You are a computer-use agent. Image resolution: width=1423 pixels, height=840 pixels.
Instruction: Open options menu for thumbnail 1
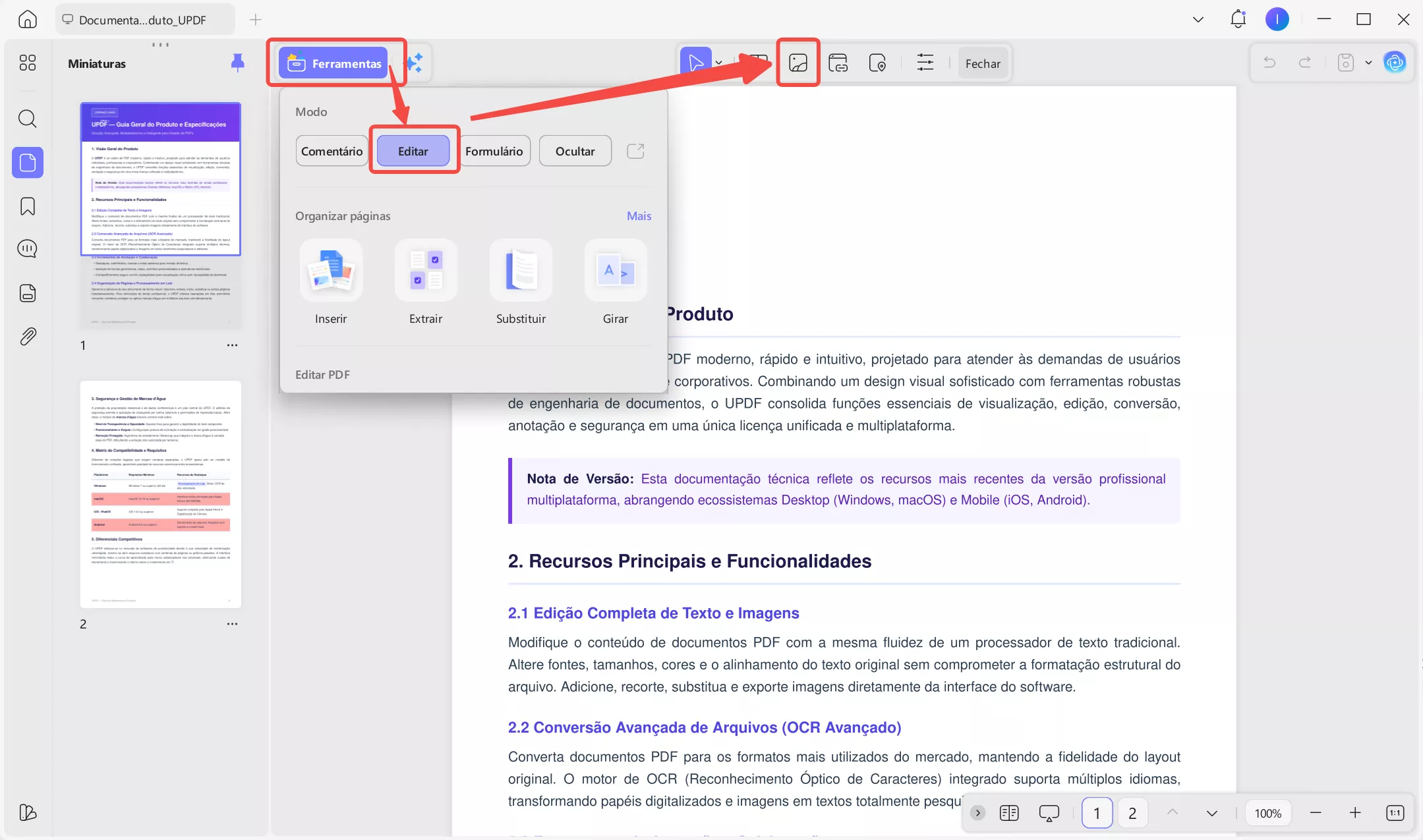tap(232, 345)
